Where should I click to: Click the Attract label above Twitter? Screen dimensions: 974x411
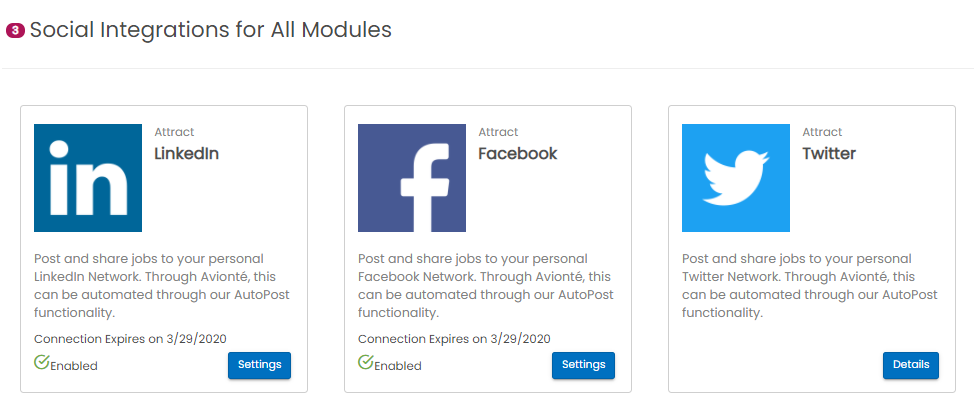click(x=822, y=132)
